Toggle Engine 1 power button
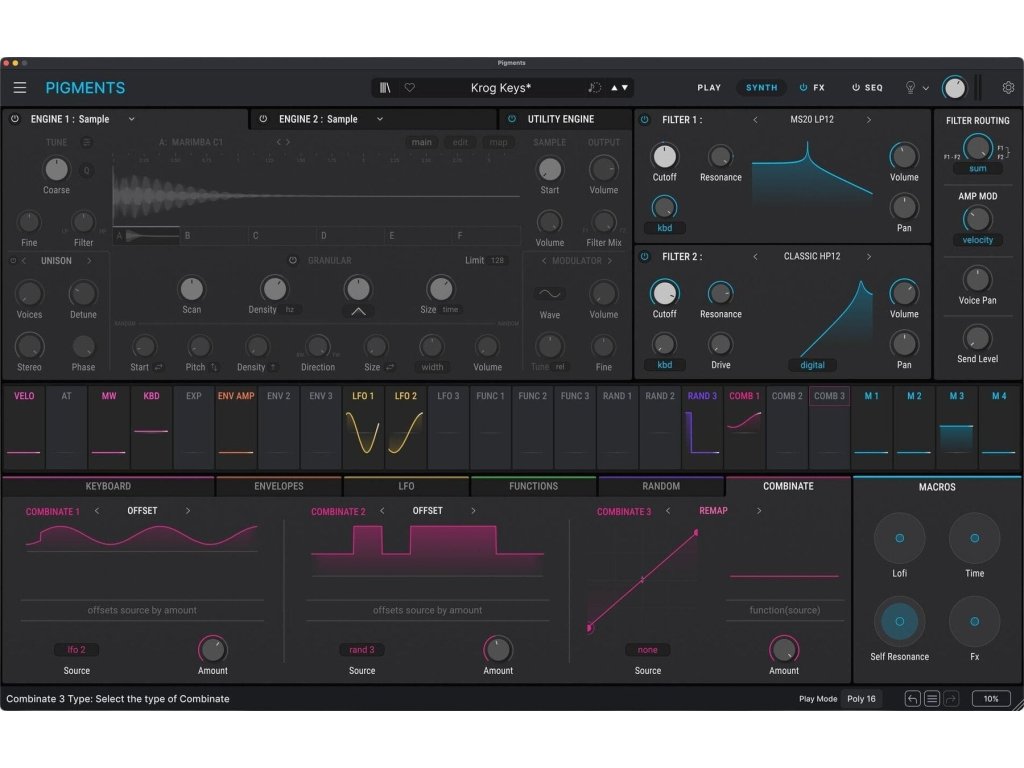 click(15, 119)
